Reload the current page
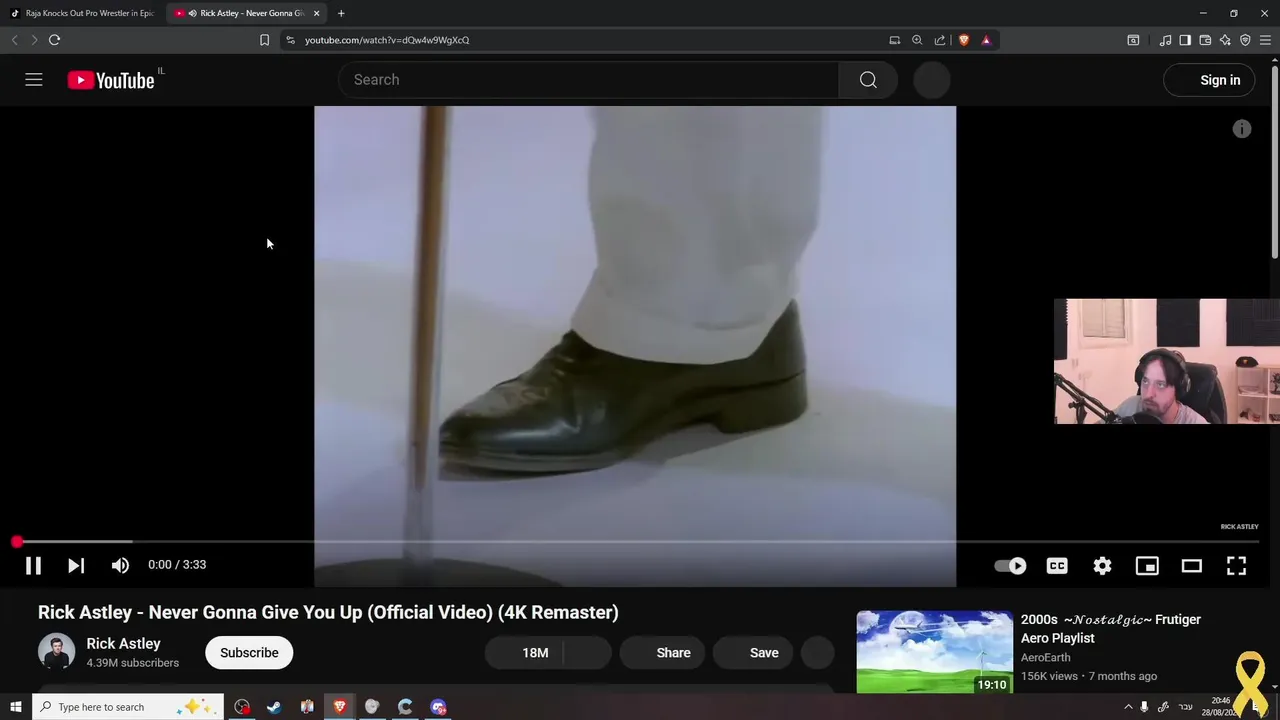Viewport: 1280px width, 720px height. click(x=55, y=40)
